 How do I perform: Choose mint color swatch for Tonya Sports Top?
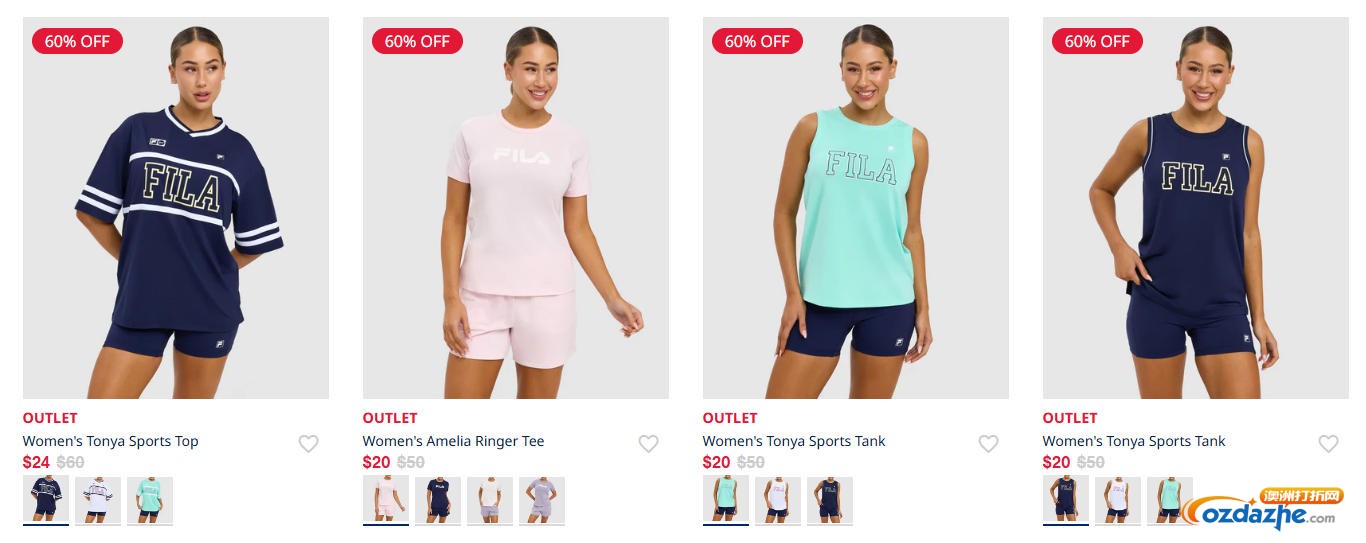pos(150,500)
